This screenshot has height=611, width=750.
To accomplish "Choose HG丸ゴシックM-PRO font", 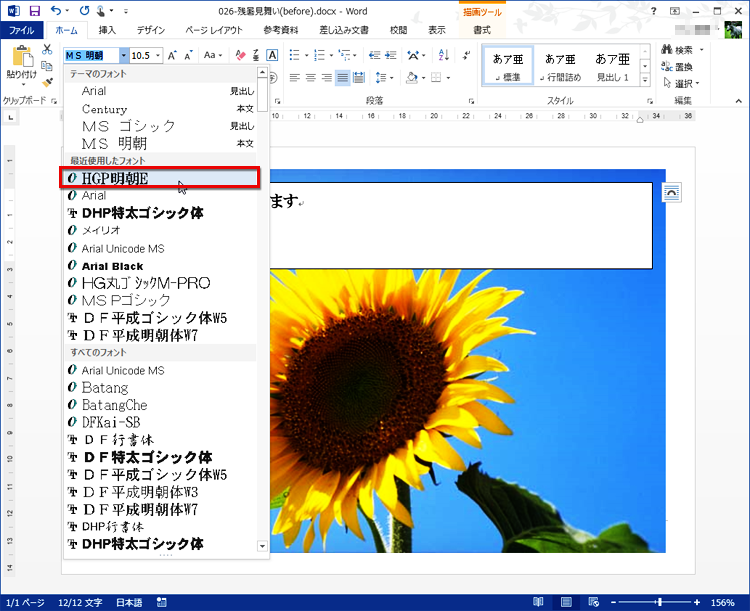I will click(x=160, y=283).
